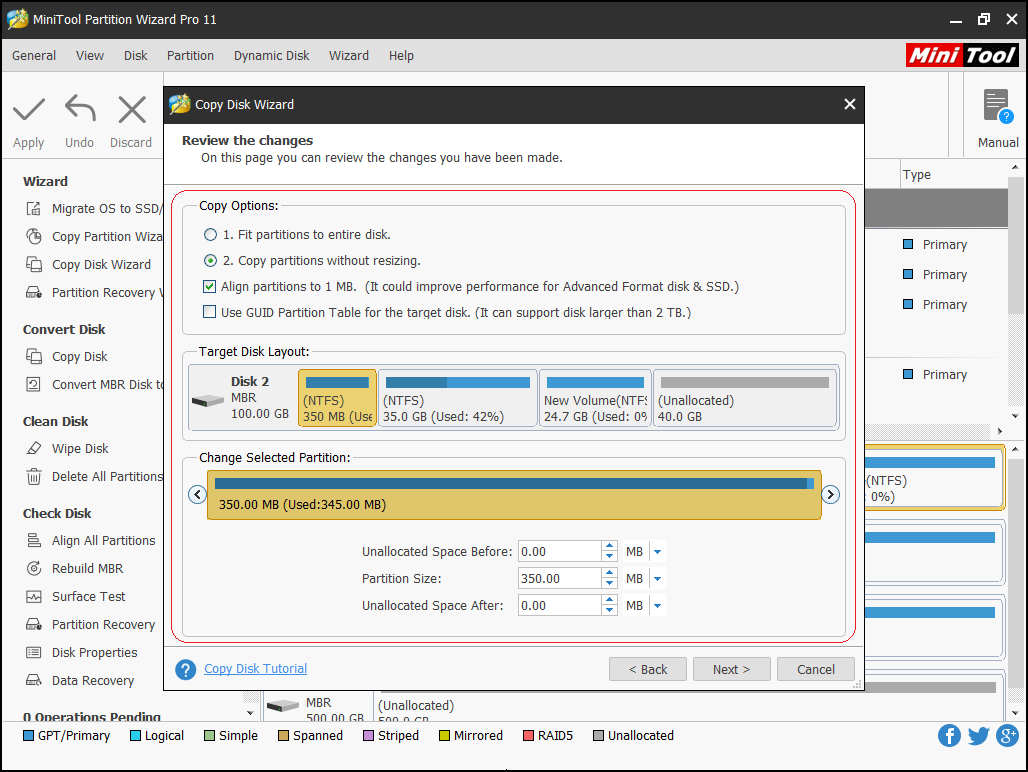Select Align All Partitions icon
The image size is (1028, 772).
click(x=33, y=540)
